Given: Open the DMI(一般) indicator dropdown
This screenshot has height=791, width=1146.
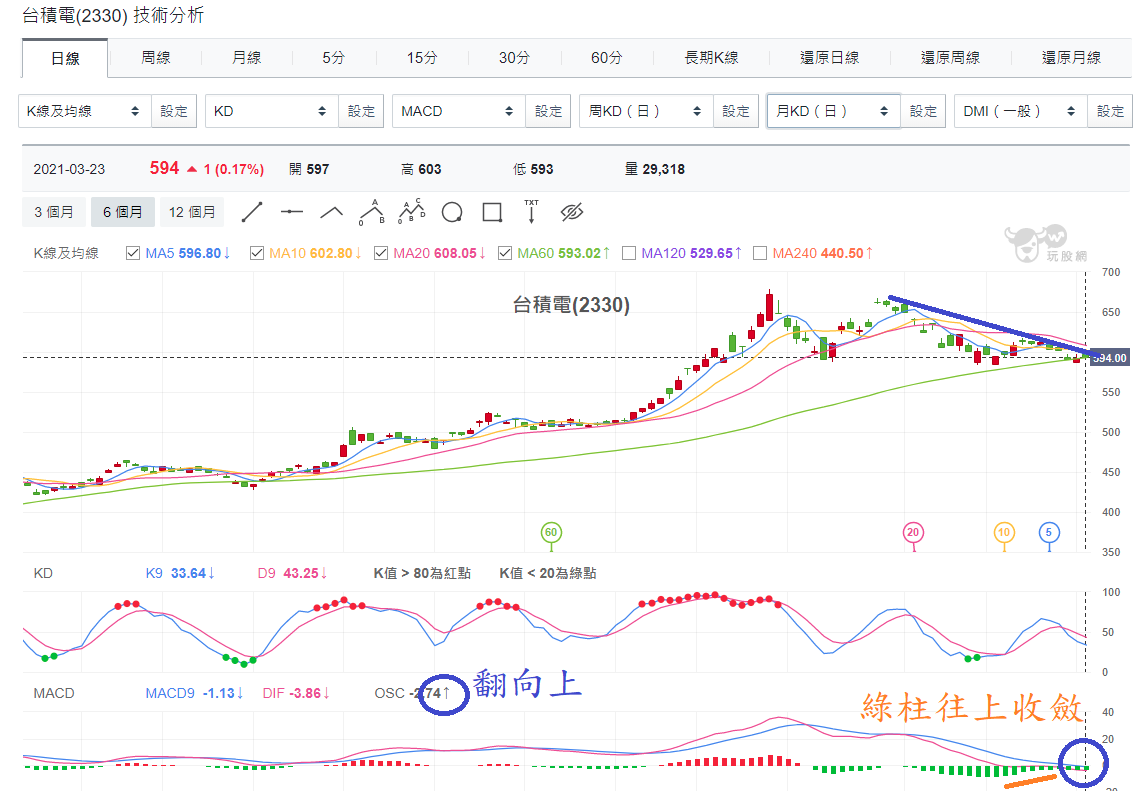Looking at the screenshot, I should click(1020, 111).
